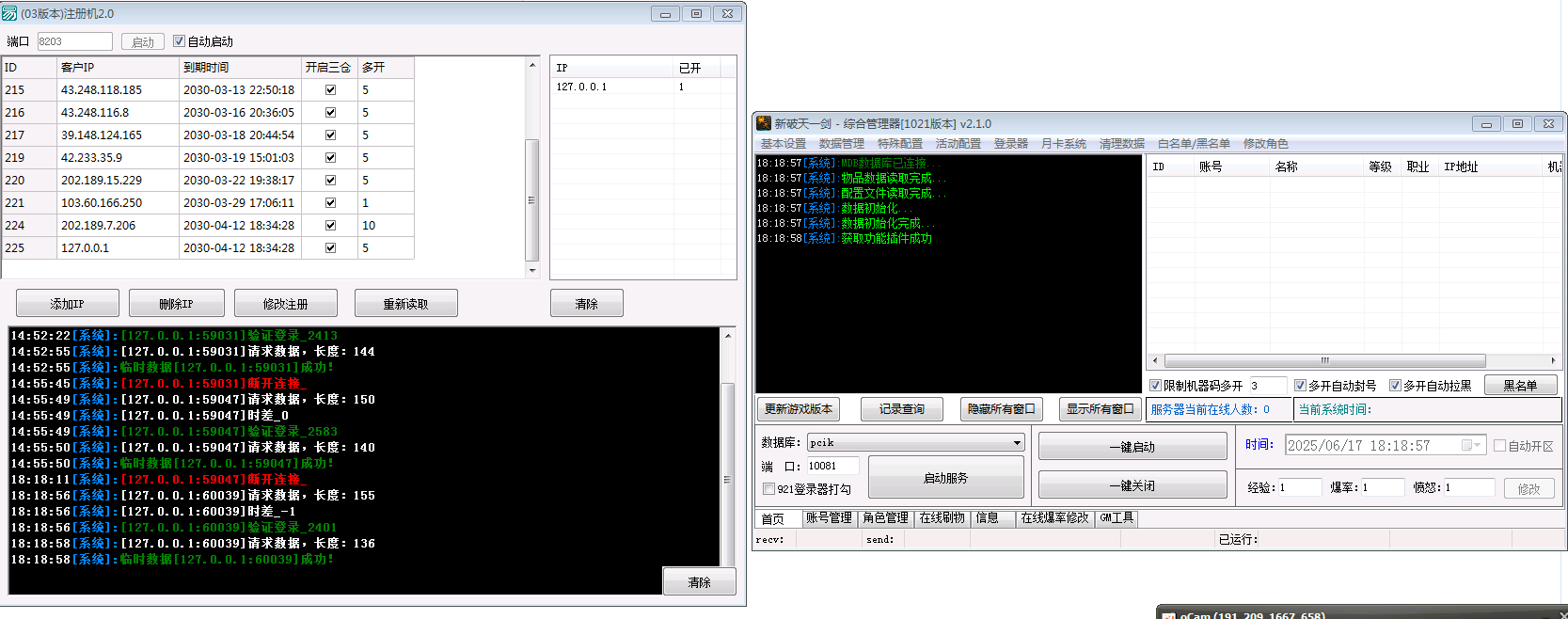1568x619 pixels.
Task: Click 清除 button below the IP list
Action: click(587, 304)
